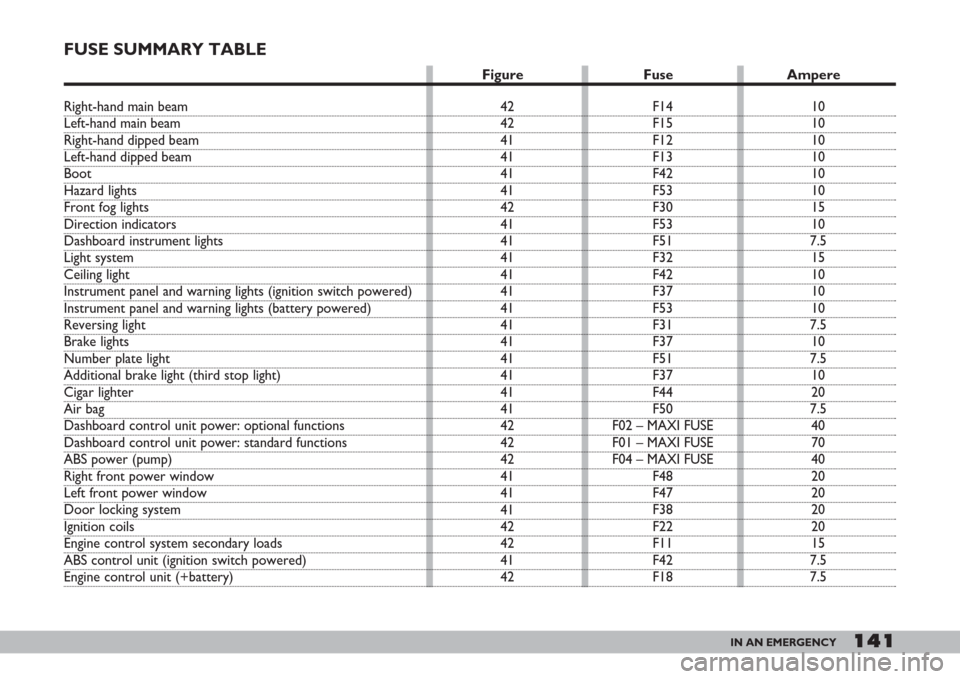Select the ABS power (pump) row label
This screenshot has height=679, width=960.
click(118, 459)
